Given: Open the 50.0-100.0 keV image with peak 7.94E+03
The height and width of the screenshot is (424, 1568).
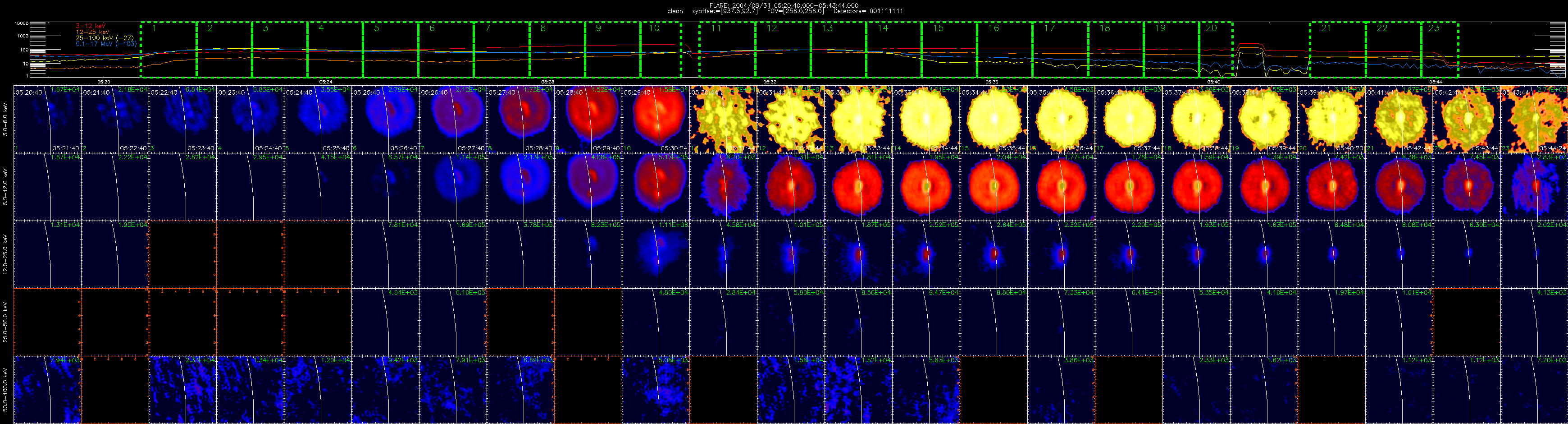Looking at the screenshot, I should tap(47, 389).
